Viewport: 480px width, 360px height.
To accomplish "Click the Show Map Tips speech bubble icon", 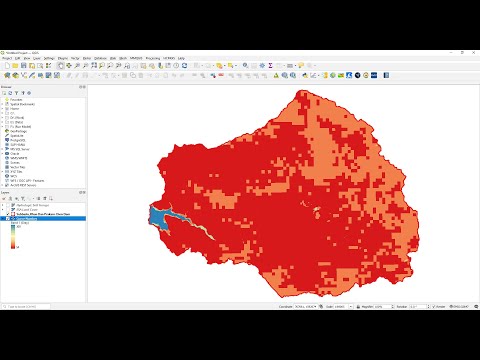I will [x=301, y=66].
